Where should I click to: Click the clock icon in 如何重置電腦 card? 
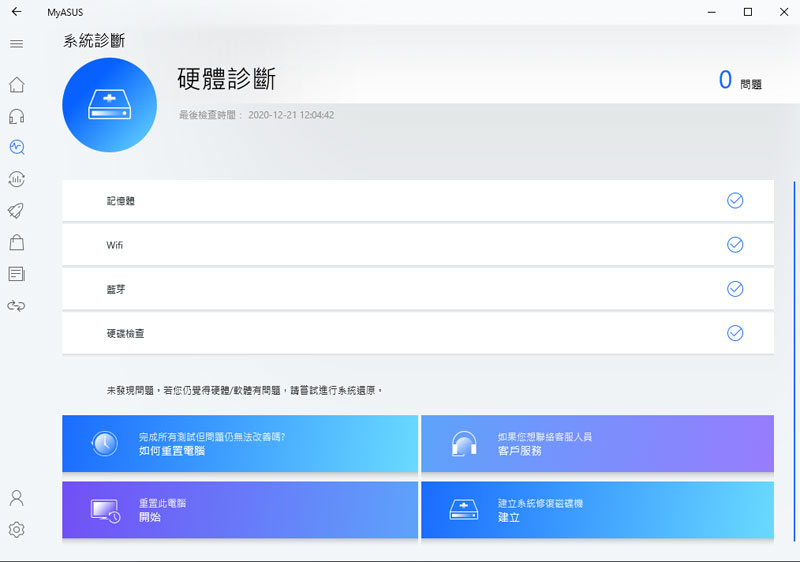point(105,443)
